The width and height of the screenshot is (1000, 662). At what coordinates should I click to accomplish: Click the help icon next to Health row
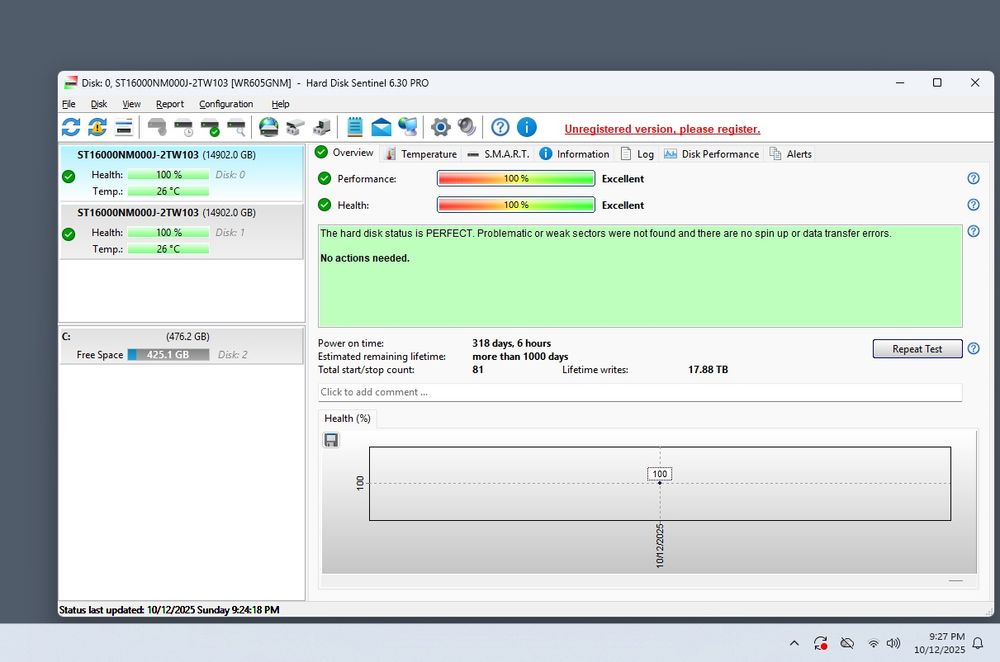(x=973, y=205)
